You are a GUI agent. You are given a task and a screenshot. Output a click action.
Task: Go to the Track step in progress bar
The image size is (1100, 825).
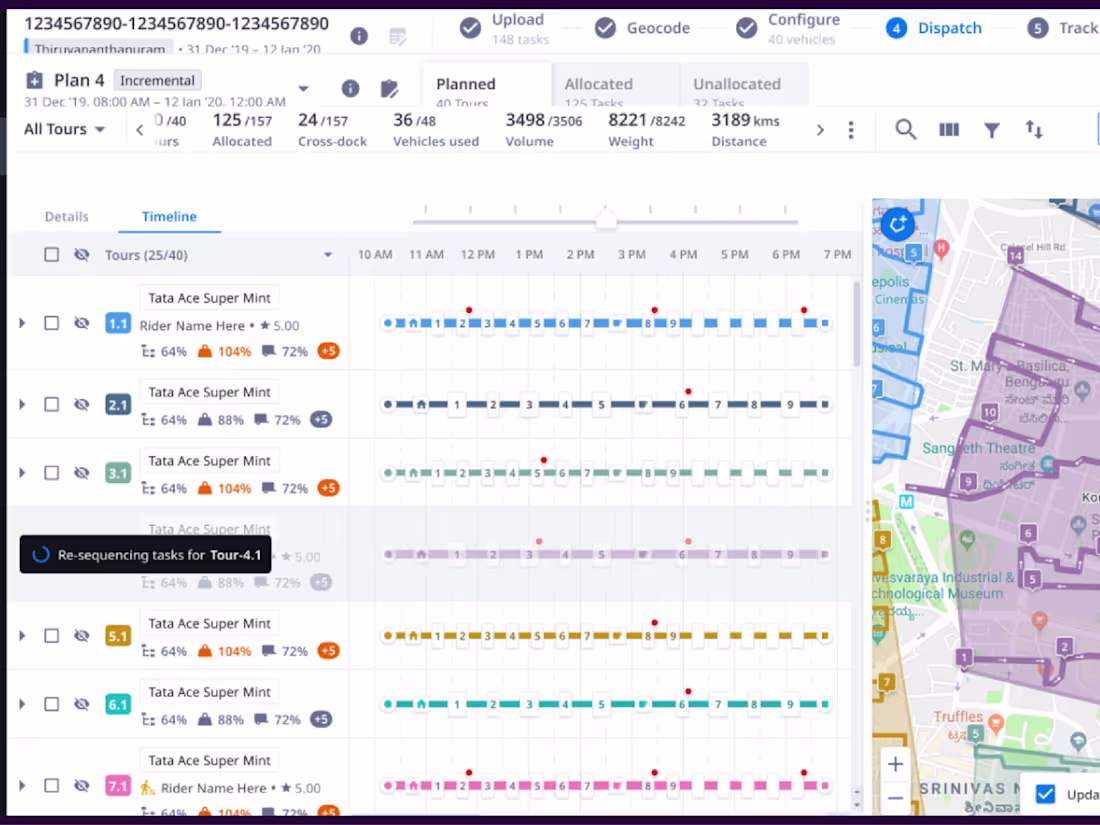[1062, 27]
